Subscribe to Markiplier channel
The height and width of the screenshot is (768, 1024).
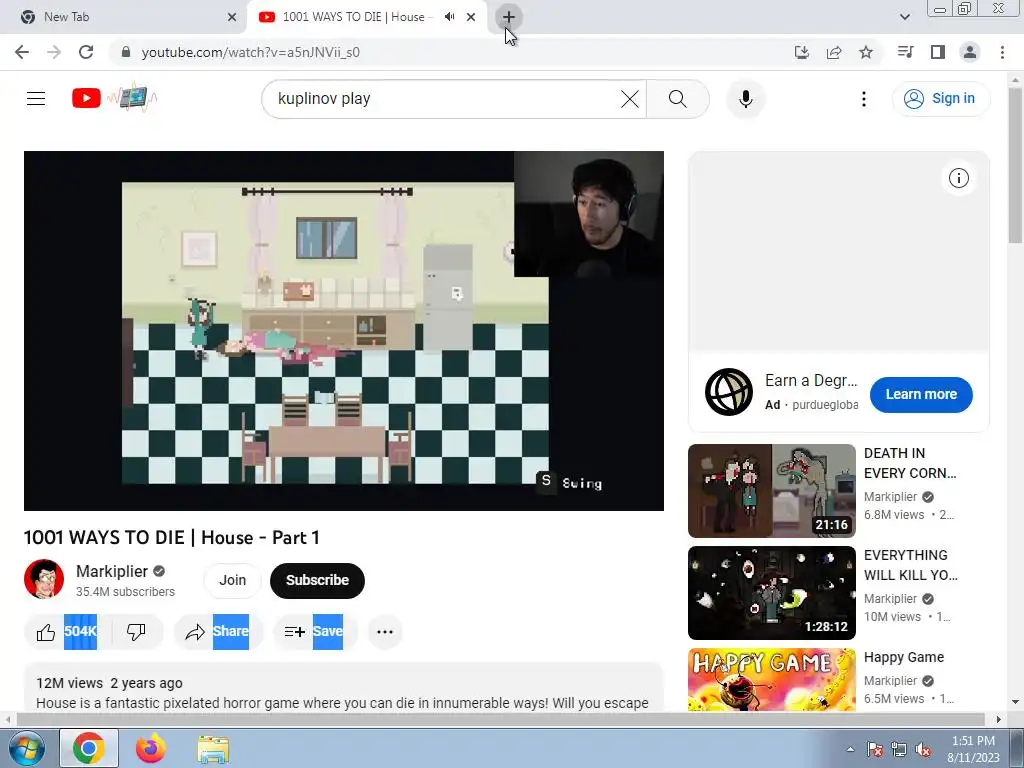point(317,581)
